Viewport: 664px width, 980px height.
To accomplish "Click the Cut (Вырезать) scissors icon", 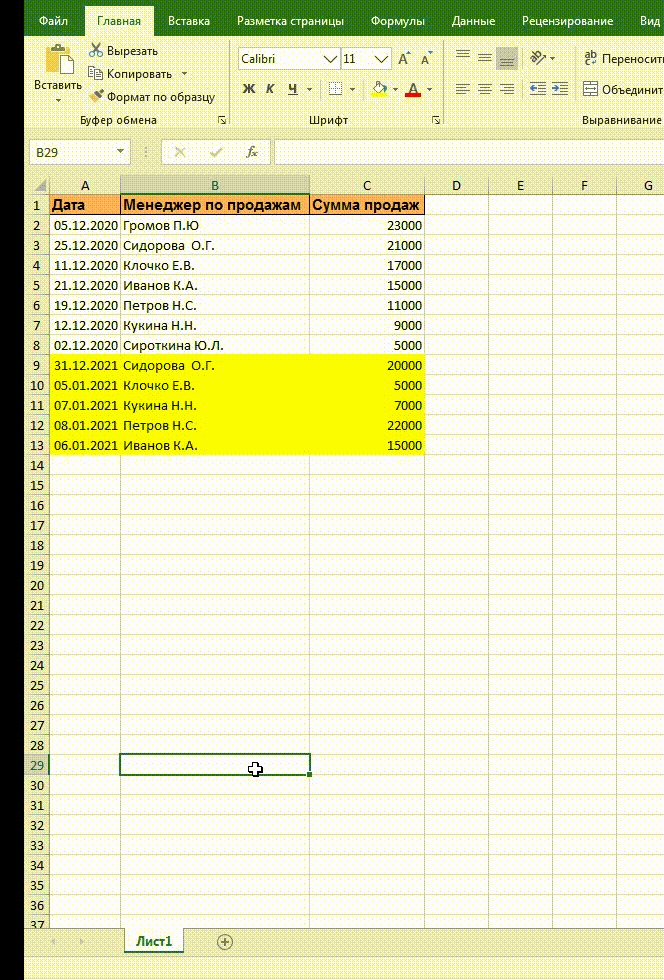I will tap(96, 50).
